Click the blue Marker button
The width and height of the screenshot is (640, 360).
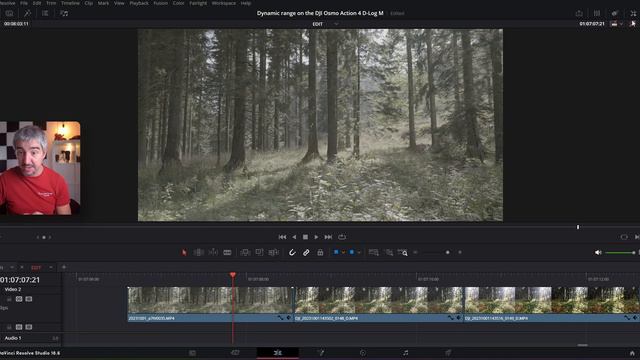(x=352, y=252)
